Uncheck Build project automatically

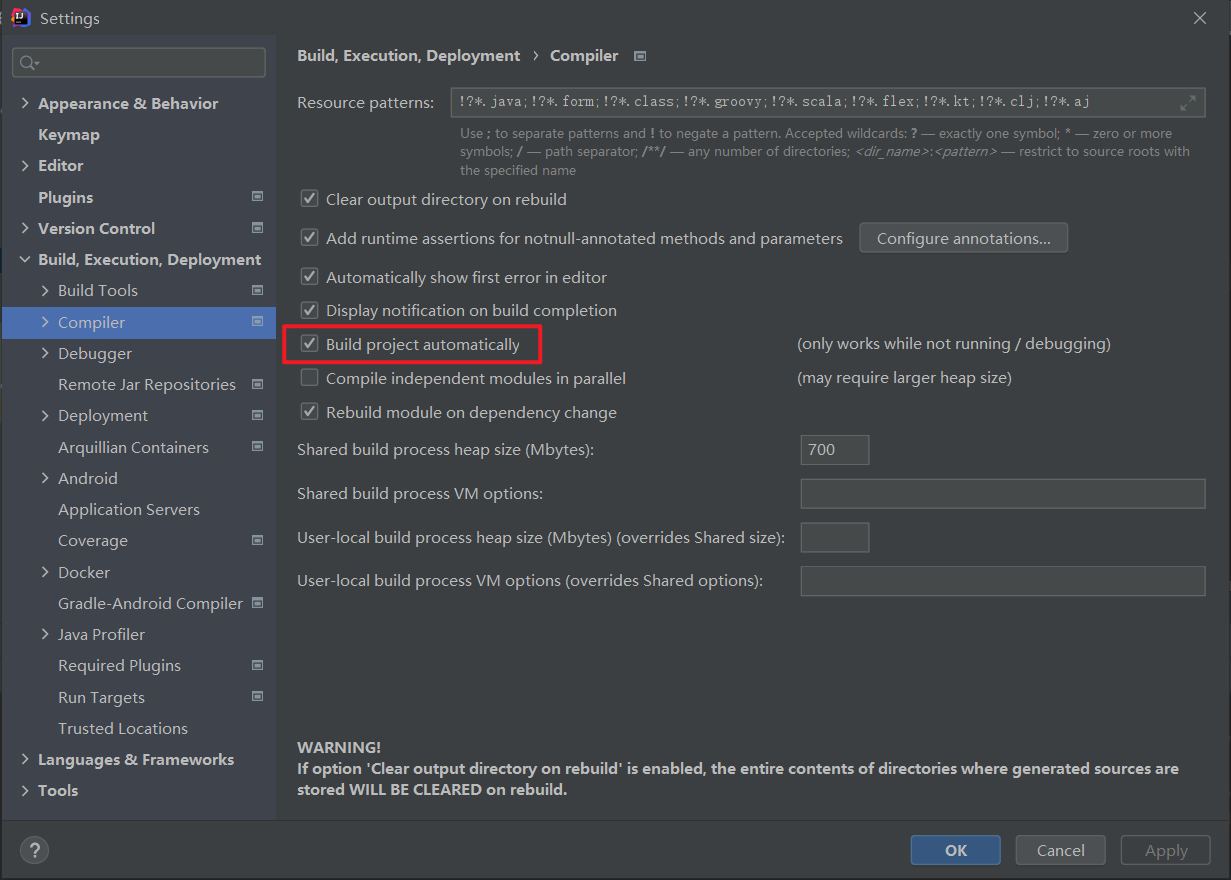(x=310, y=344)
